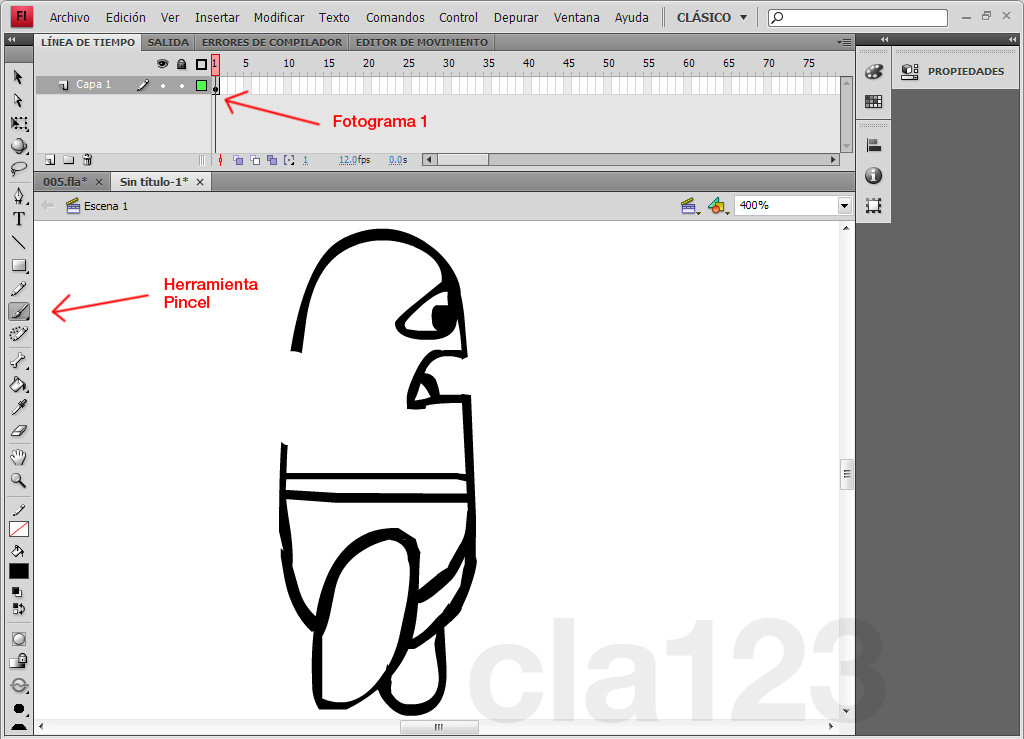Screen dimensions: 1024x739
Task: Open the Color panel palette icon
Action: pyautogui.click(x=873, y=71)
